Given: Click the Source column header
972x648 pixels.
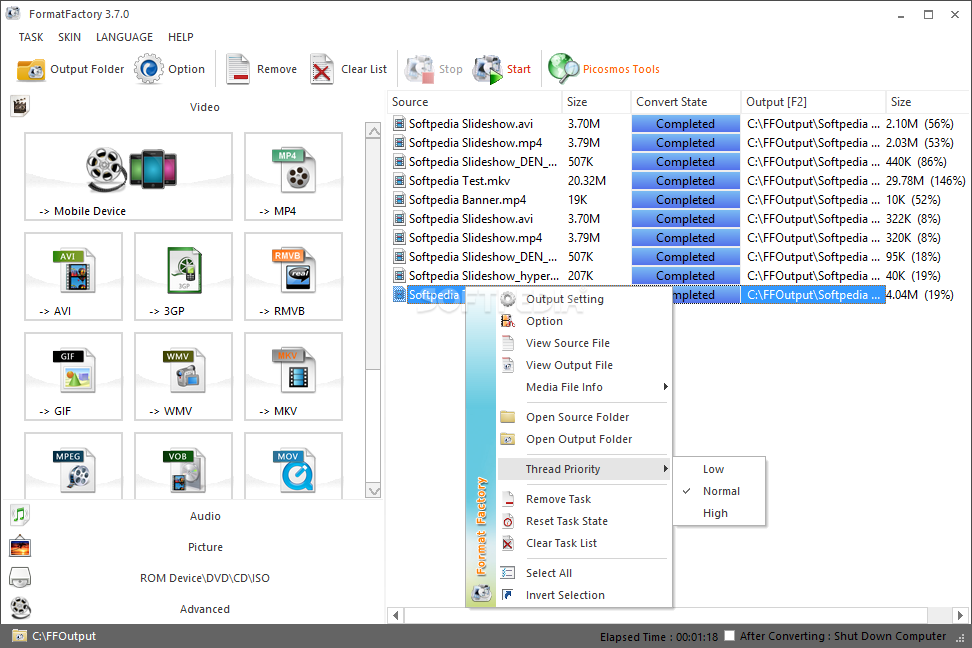Looking at the screenshot, I should (x=474, y=102).
